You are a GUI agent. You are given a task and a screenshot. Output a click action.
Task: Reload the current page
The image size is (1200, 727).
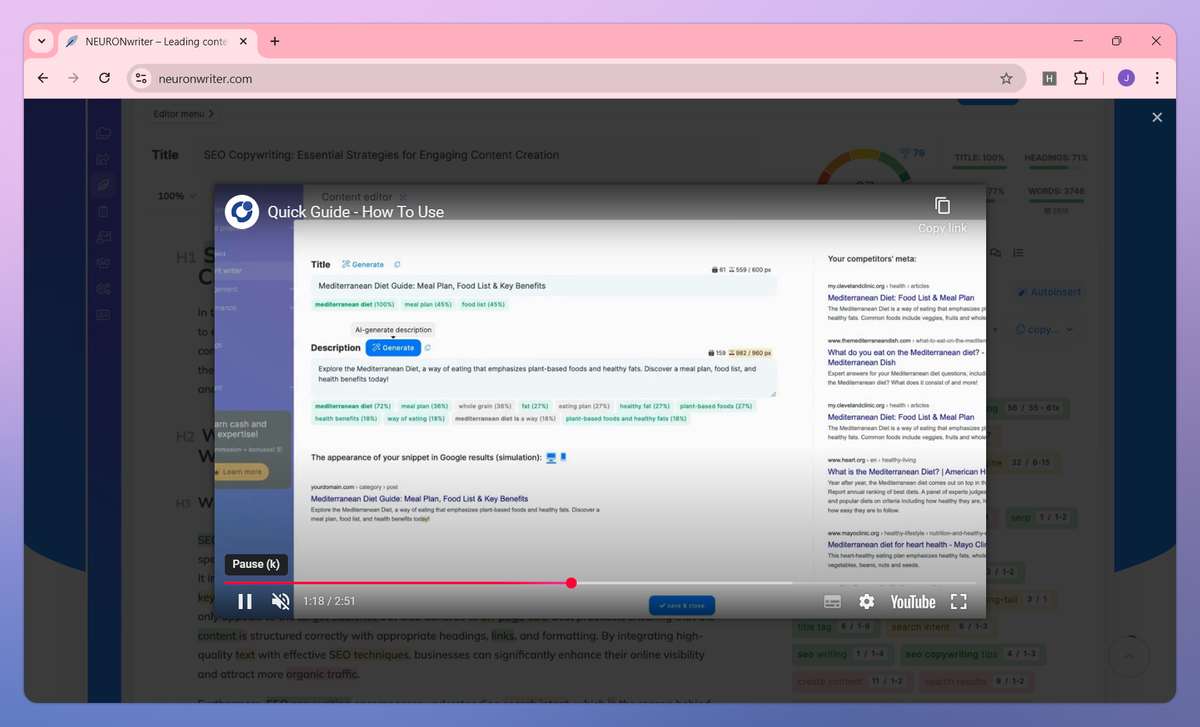pos(105,78)
